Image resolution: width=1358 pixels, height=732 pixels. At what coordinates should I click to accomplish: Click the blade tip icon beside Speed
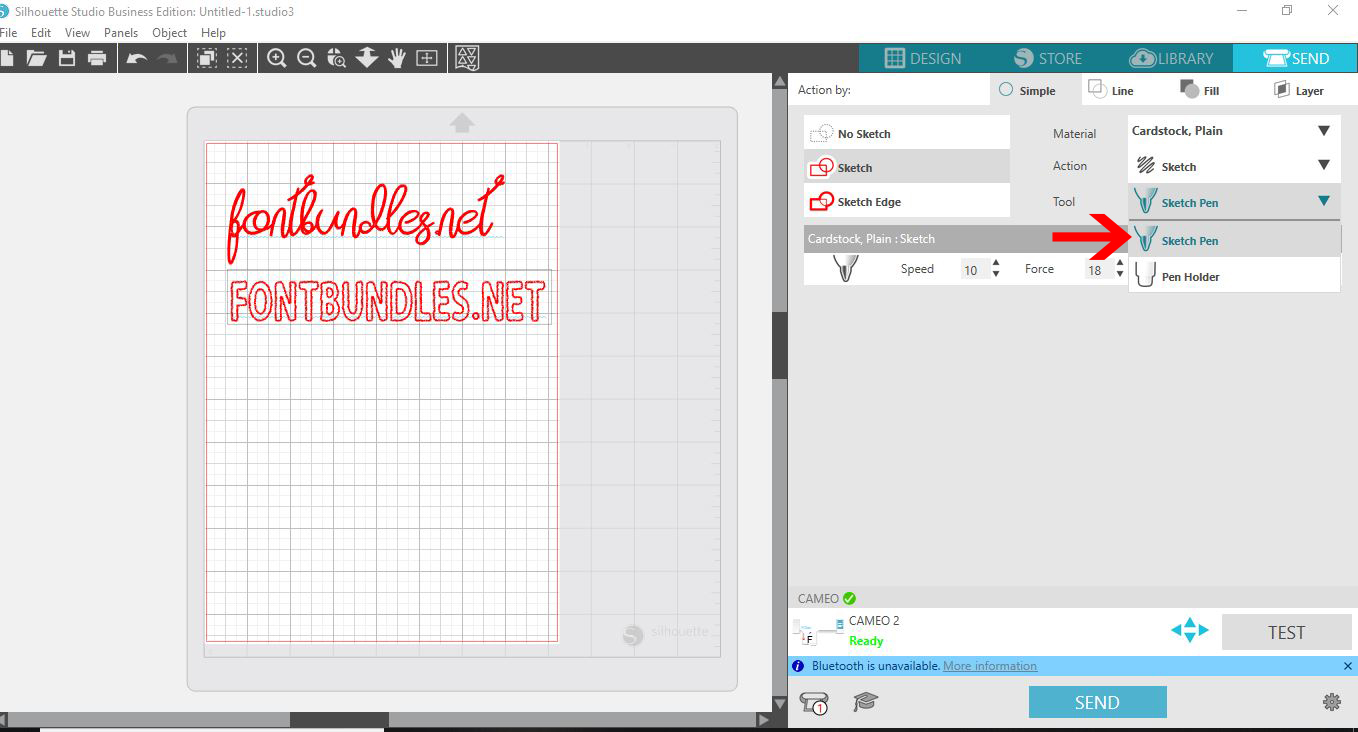[845, 269]
